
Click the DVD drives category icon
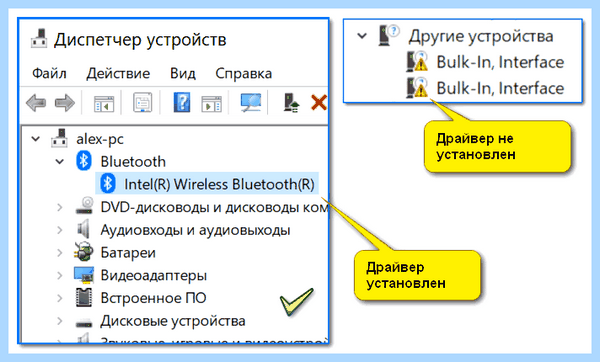(84, 205)
